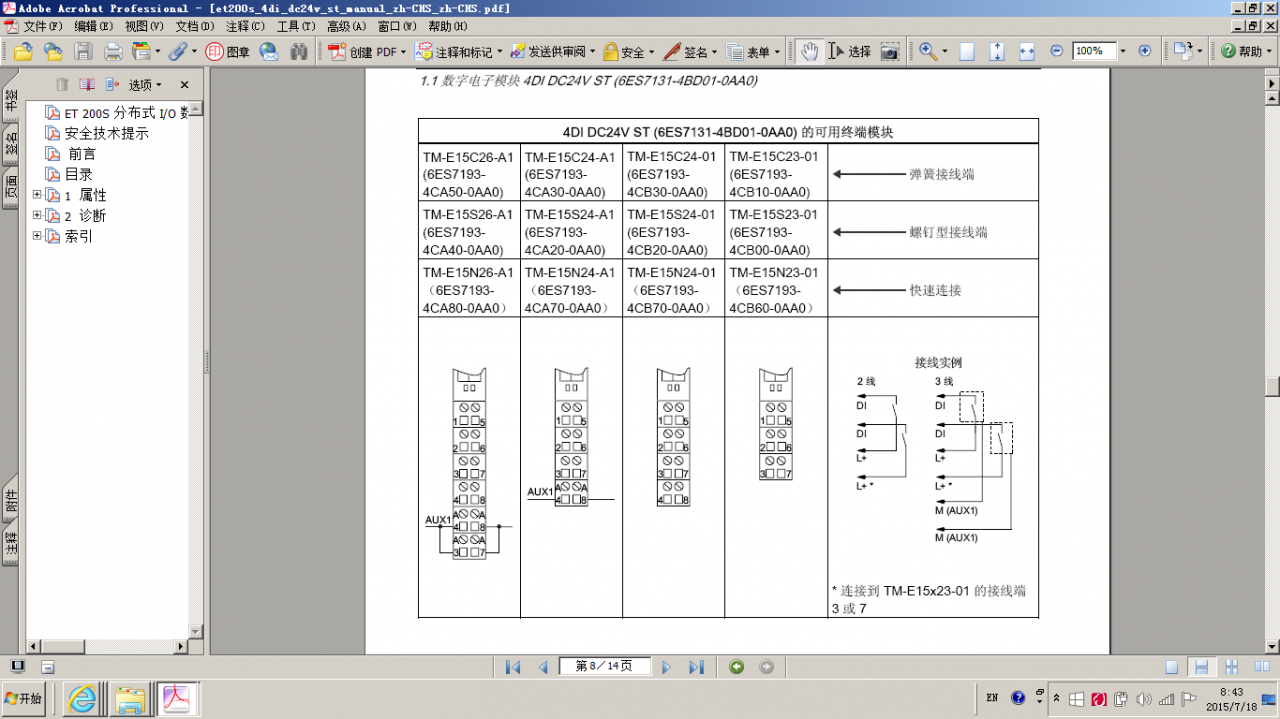
Task: Print the document using printer icon
Action: (113, 51)
